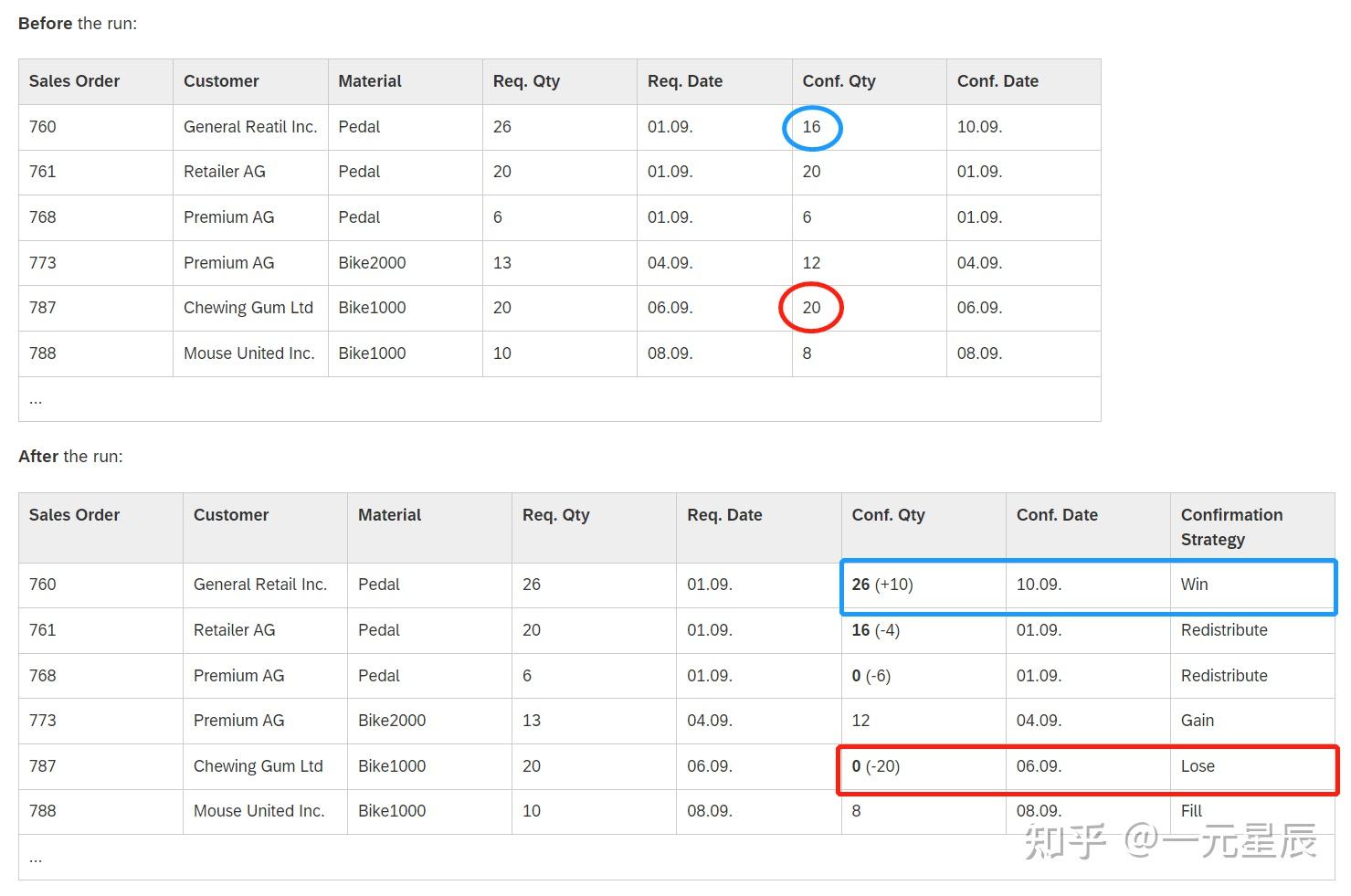Select the Confirmation Strategy column header

pos(1231,527)
